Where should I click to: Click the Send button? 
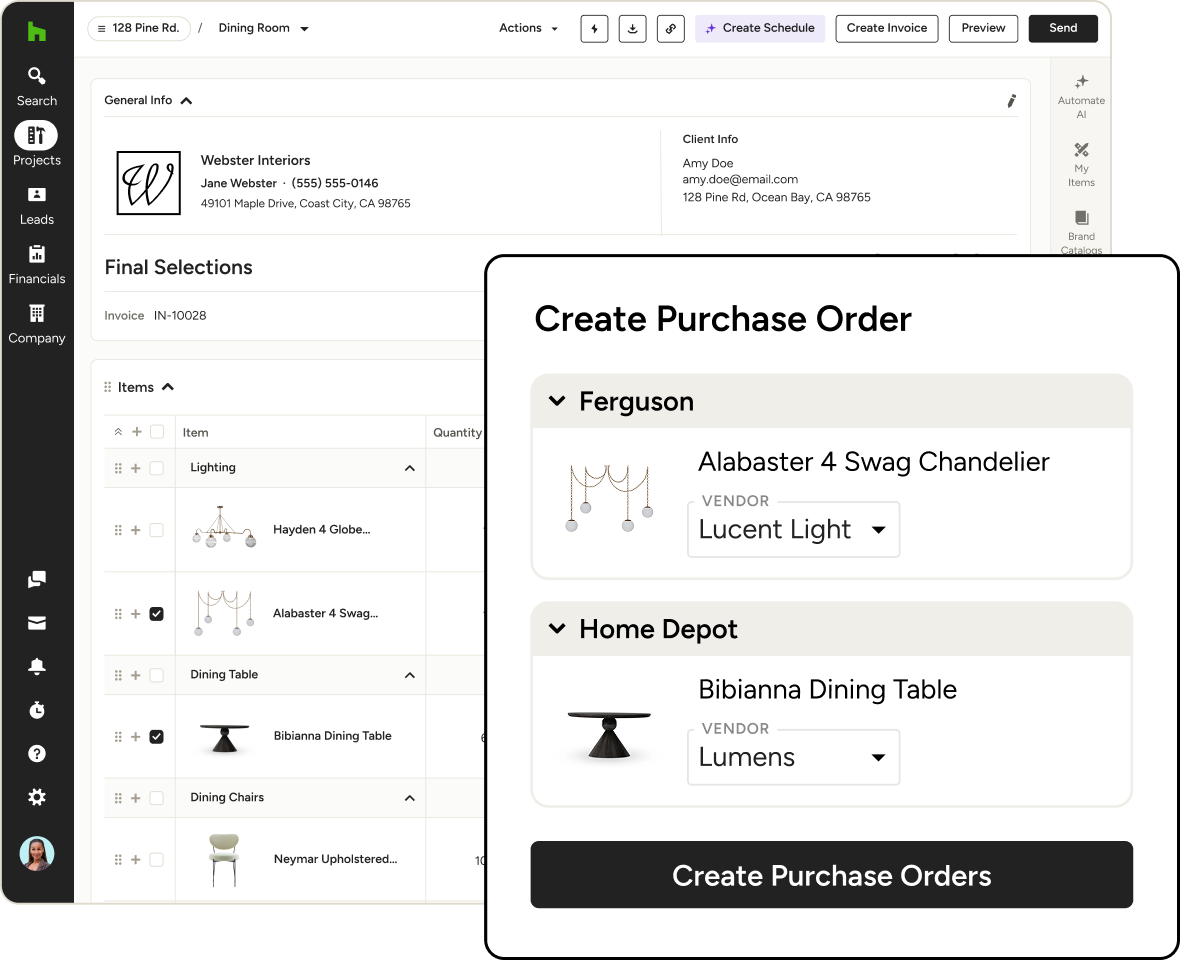1063,29
